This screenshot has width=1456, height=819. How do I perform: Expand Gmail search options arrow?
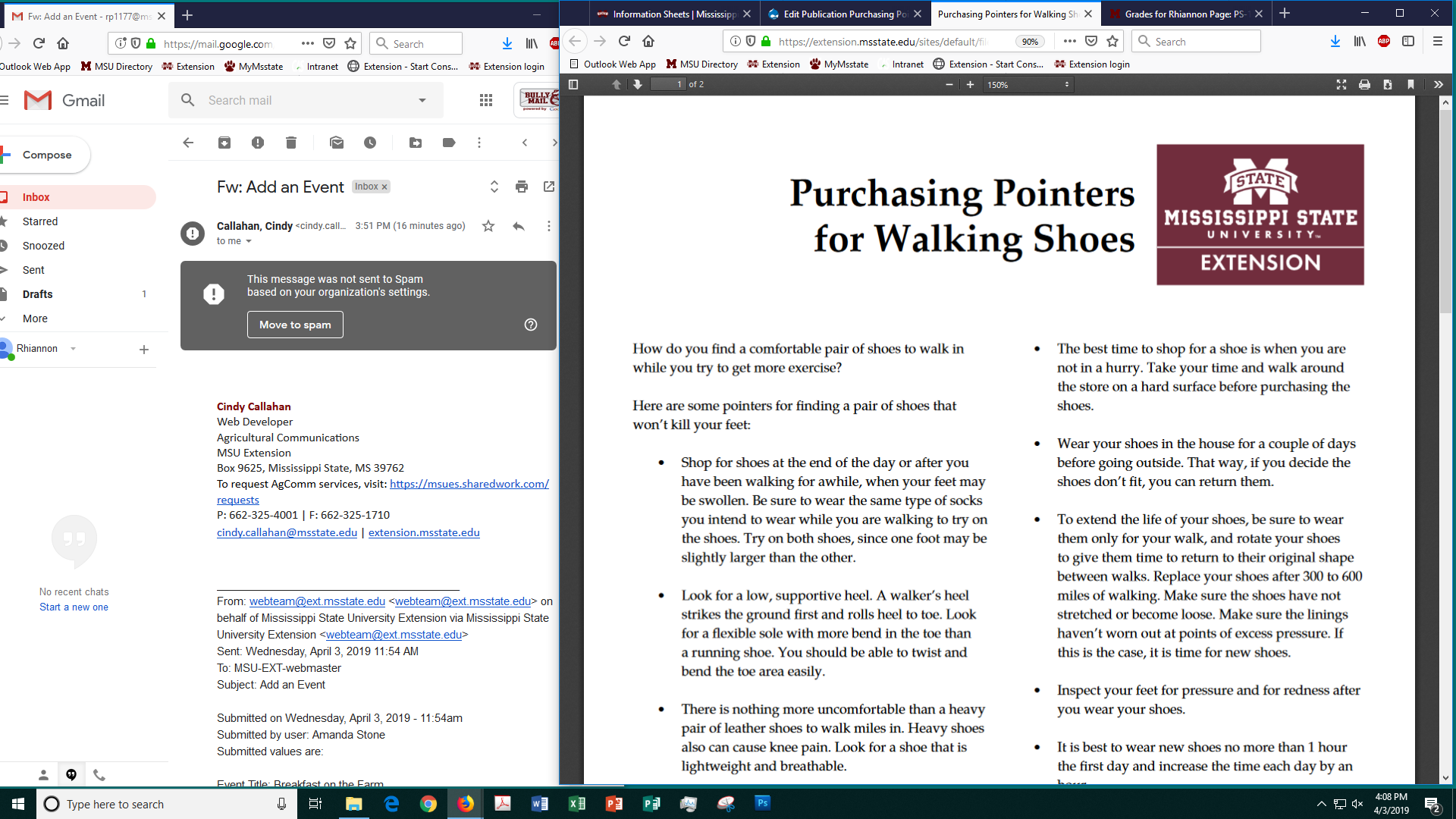coord(422,100)
